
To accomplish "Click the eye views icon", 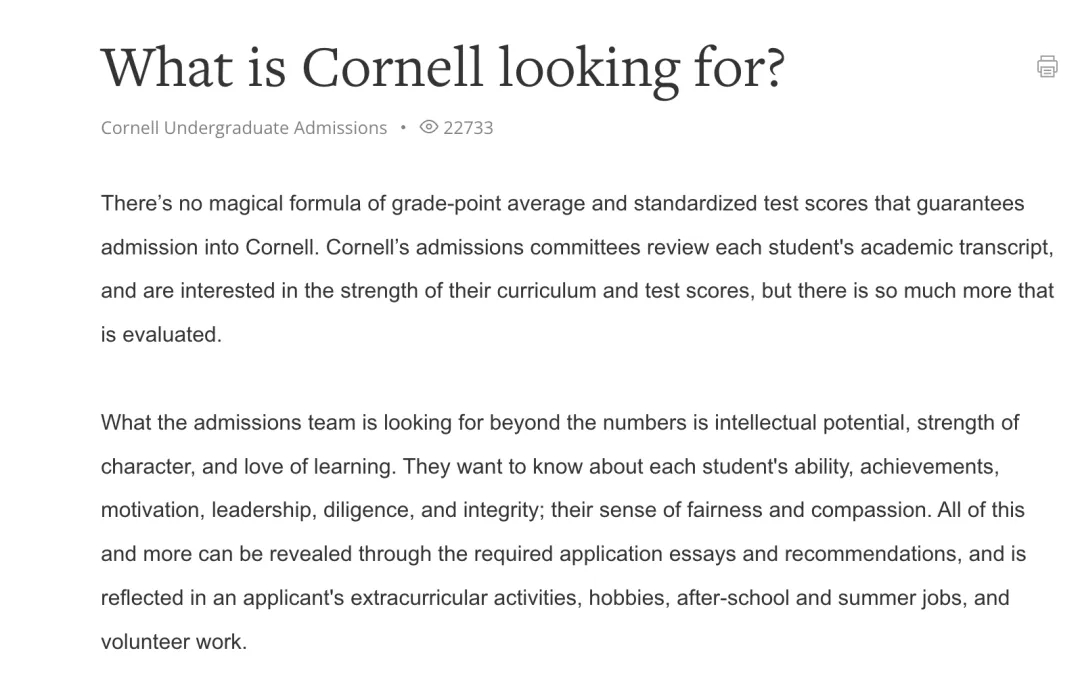I will click(x=429, y=127).
